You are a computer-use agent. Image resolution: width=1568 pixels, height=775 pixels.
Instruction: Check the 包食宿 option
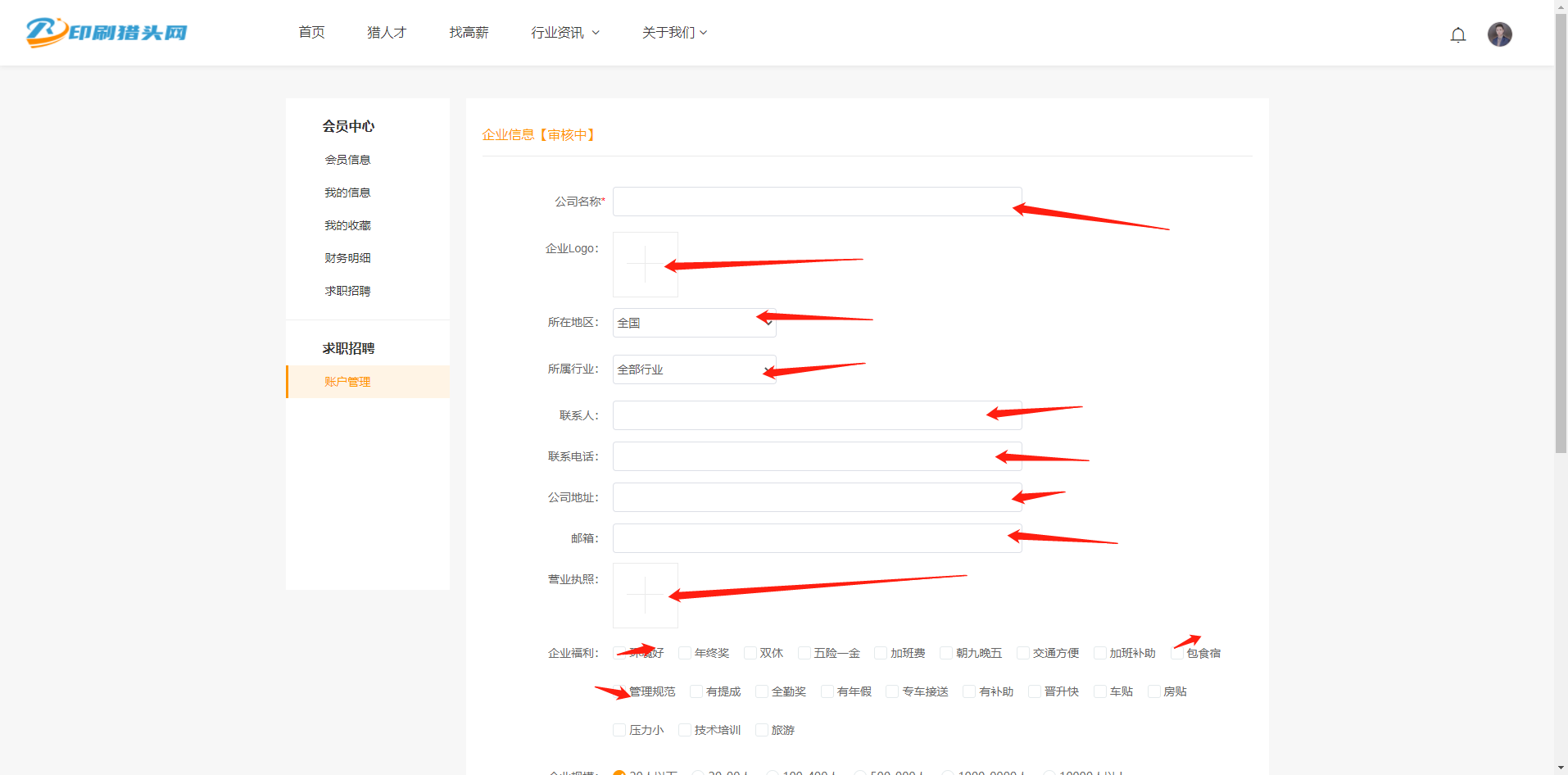[1176, 652]
